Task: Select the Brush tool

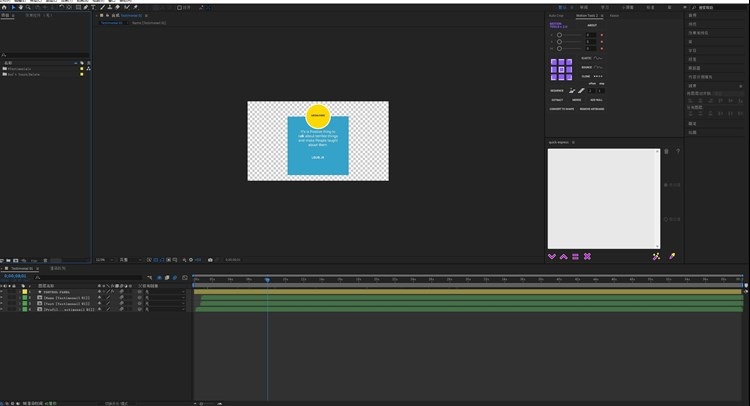Action: (x=102, y=8)
